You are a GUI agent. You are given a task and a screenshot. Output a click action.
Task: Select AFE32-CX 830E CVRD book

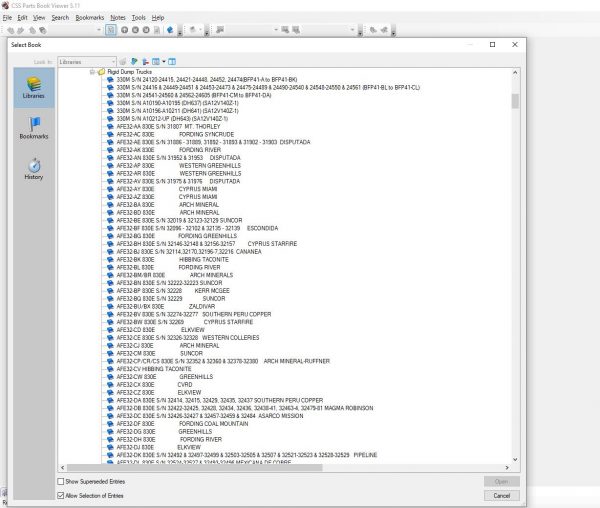pos(154,384)
